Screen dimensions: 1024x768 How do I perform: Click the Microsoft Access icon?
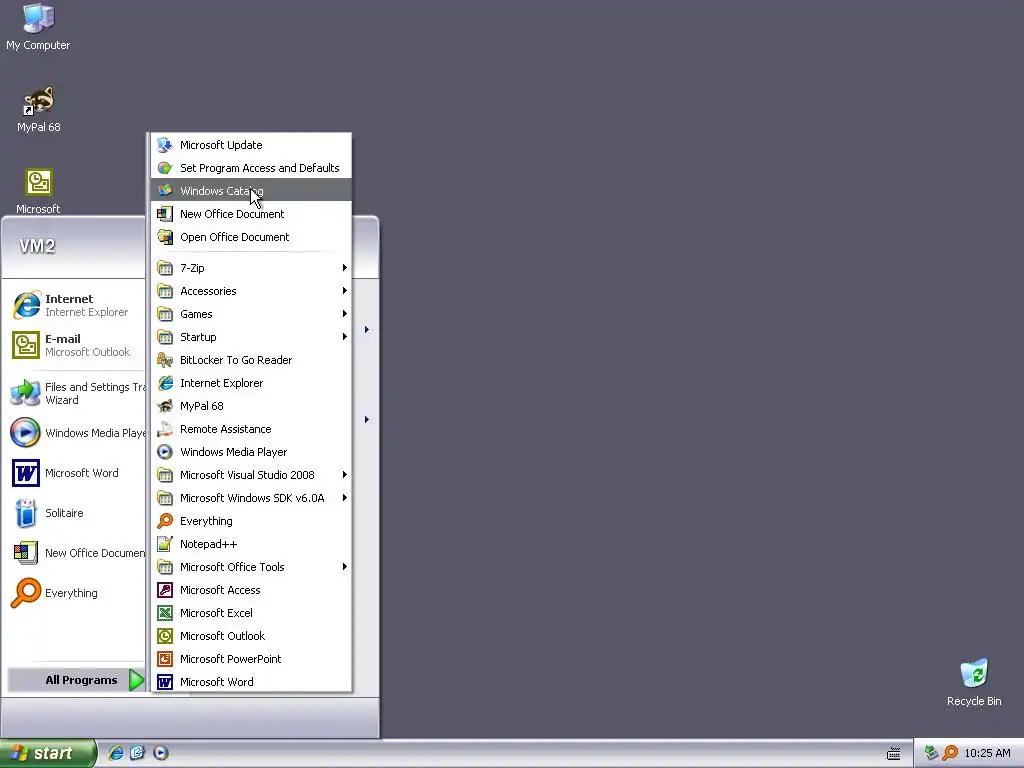(x=165, y=590)
